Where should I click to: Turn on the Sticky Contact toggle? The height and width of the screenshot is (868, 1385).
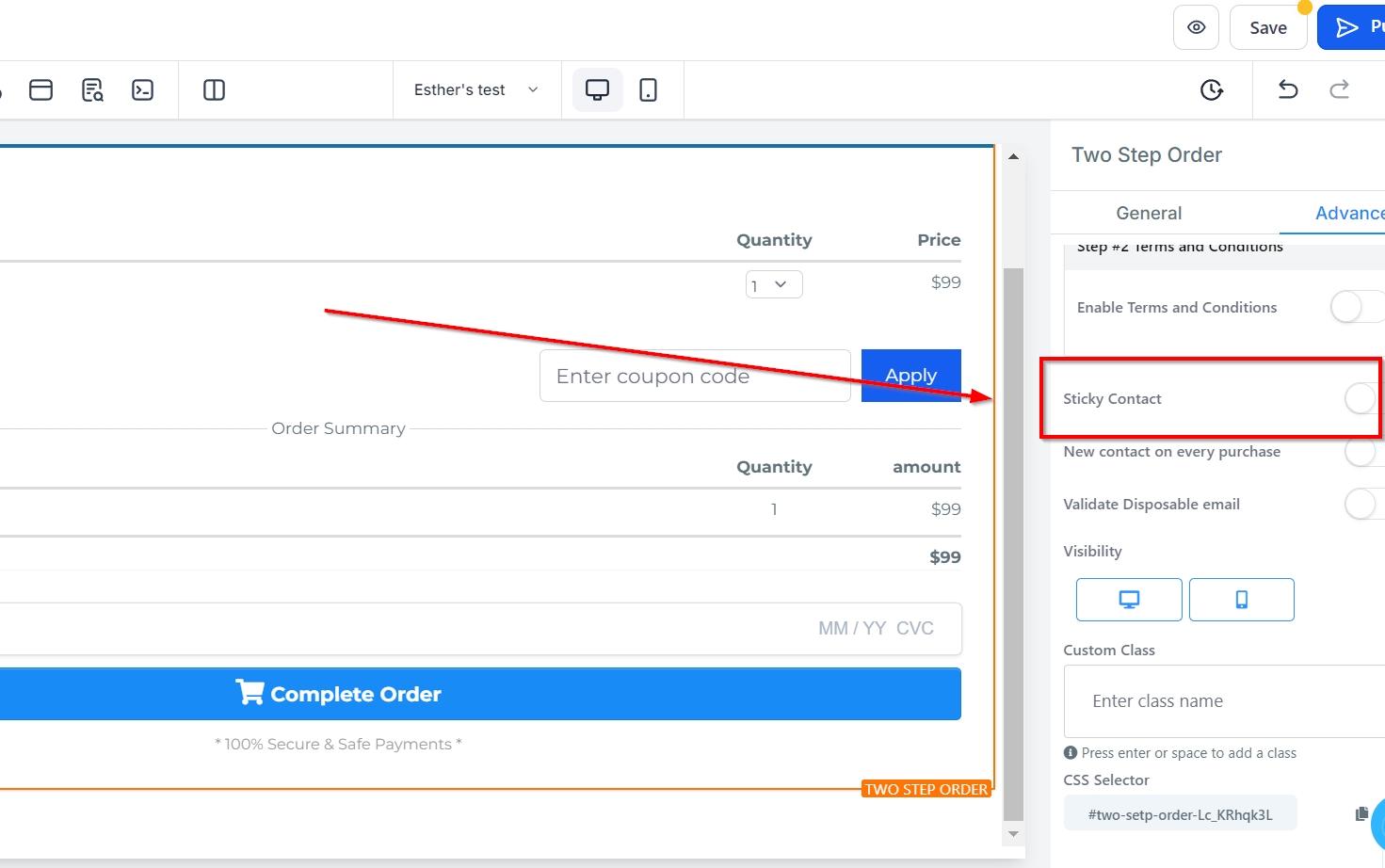pyautogui.click(x=1361, y=398)
